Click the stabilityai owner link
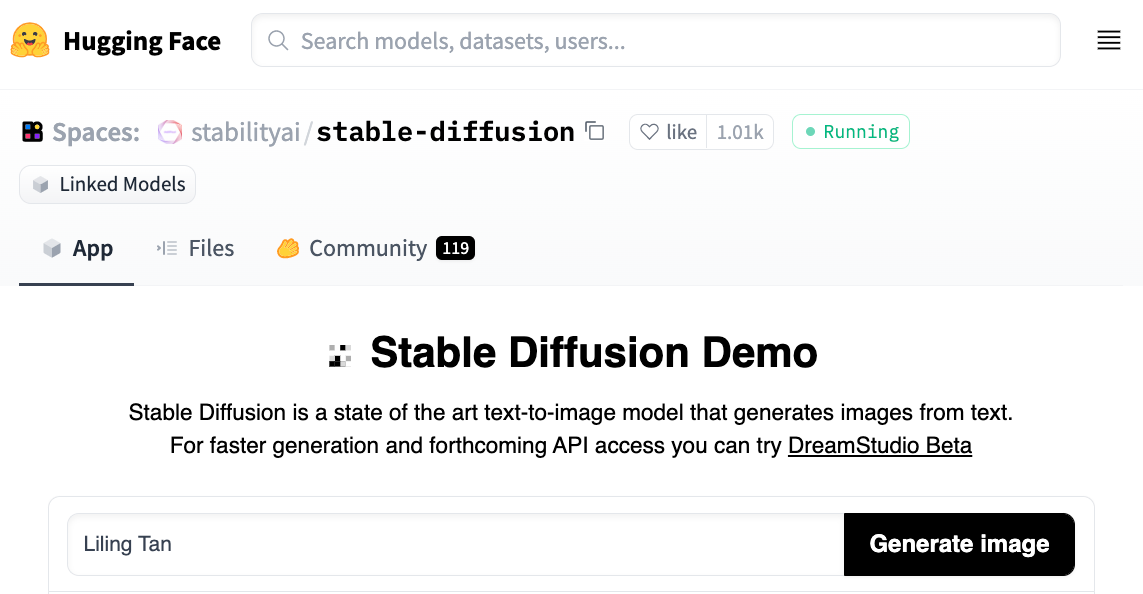 click(246, 132)
